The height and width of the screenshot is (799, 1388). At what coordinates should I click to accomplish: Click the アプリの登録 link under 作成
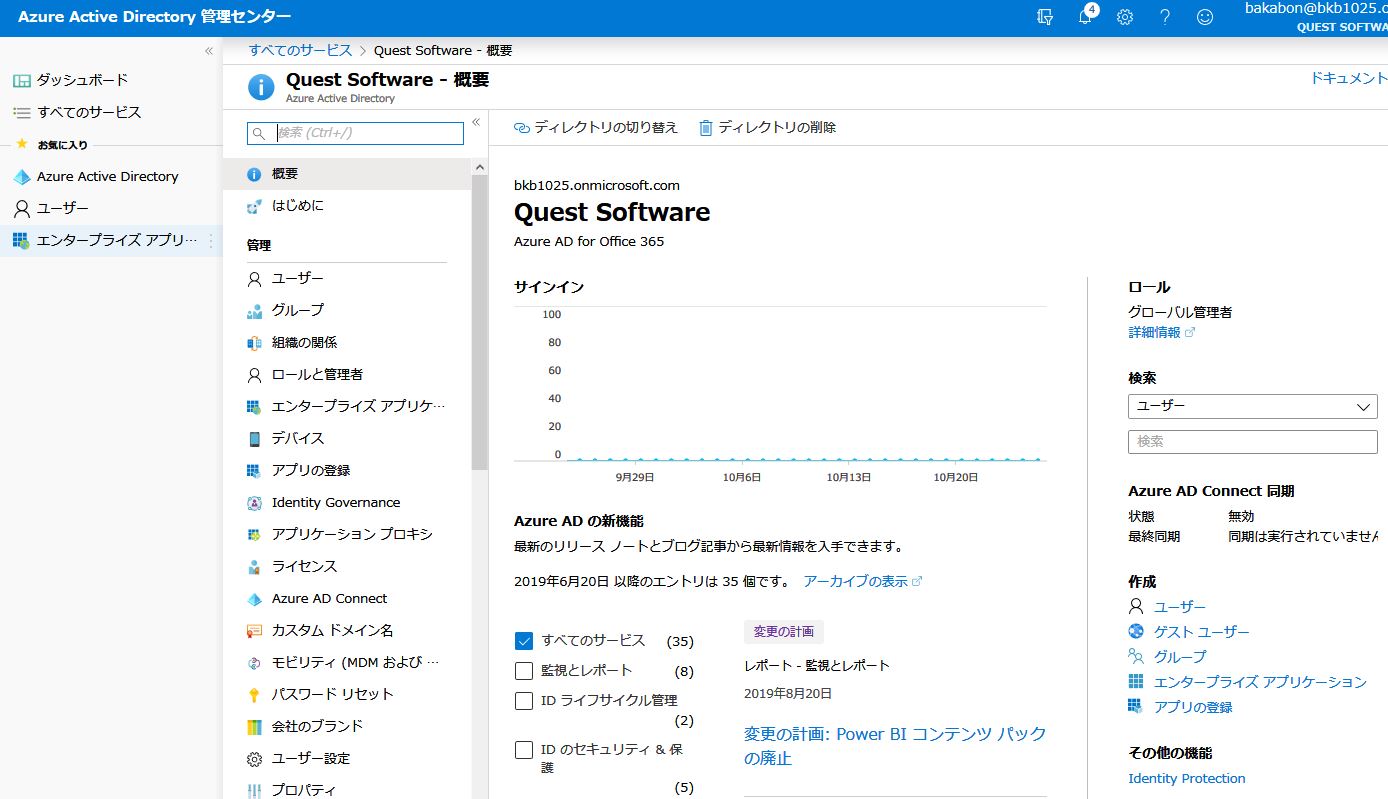pos(1193,707)
